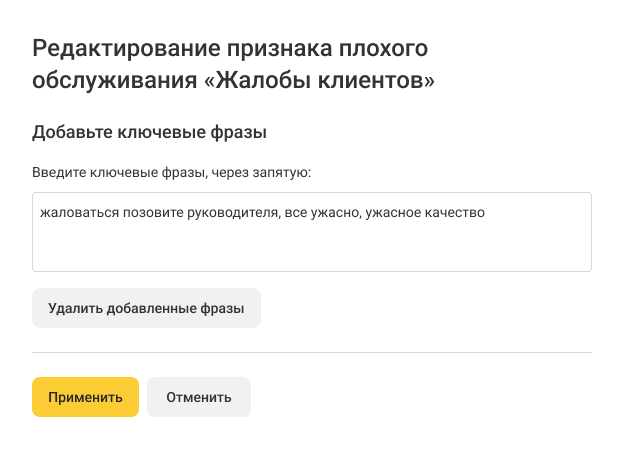Click the yellow "Применить" button

(x=85, y=397)
